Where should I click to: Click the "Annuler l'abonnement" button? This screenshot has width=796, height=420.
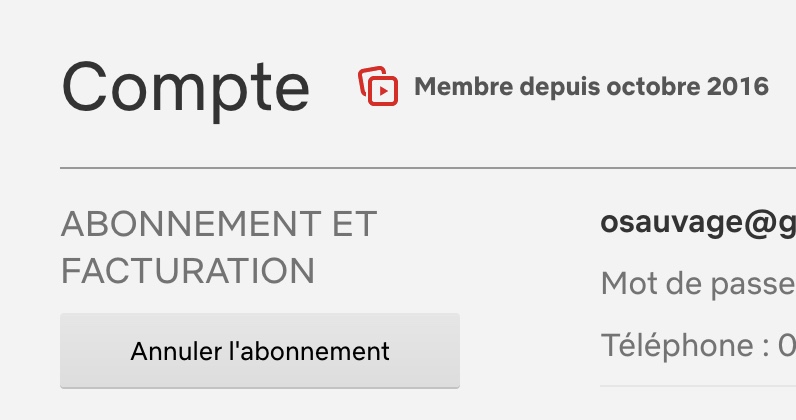pyautogui.click(x=260, y=351)
